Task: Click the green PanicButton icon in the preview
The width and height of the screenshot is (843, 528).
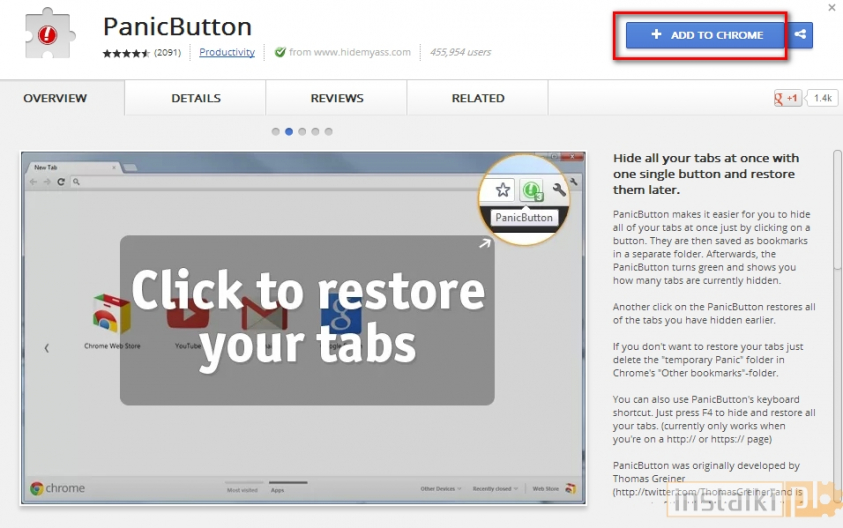Action: click(532, 189)
